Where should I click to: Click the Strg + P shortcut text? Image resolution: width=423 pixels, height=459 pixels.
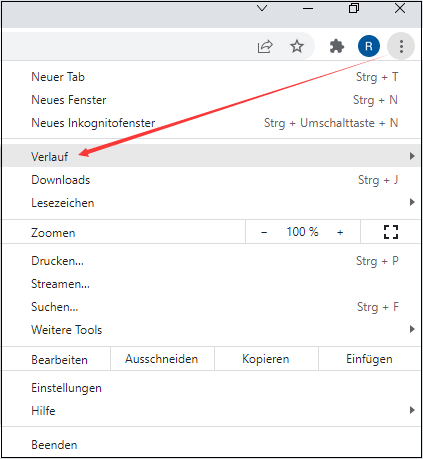pos(377,261)
